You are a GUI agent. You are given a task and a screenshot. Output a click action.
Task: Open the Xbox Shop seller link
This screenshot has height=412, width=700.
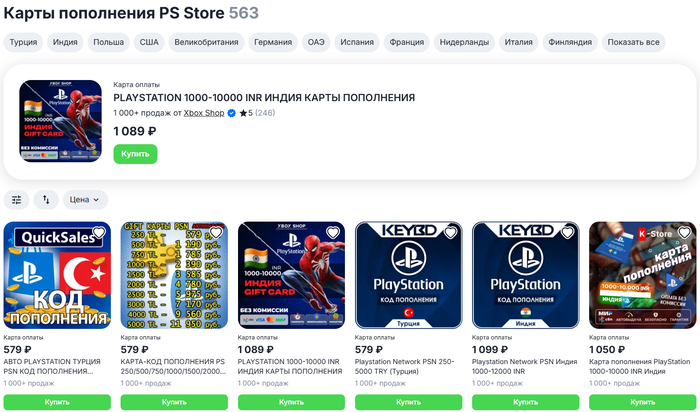click(204, 113)
